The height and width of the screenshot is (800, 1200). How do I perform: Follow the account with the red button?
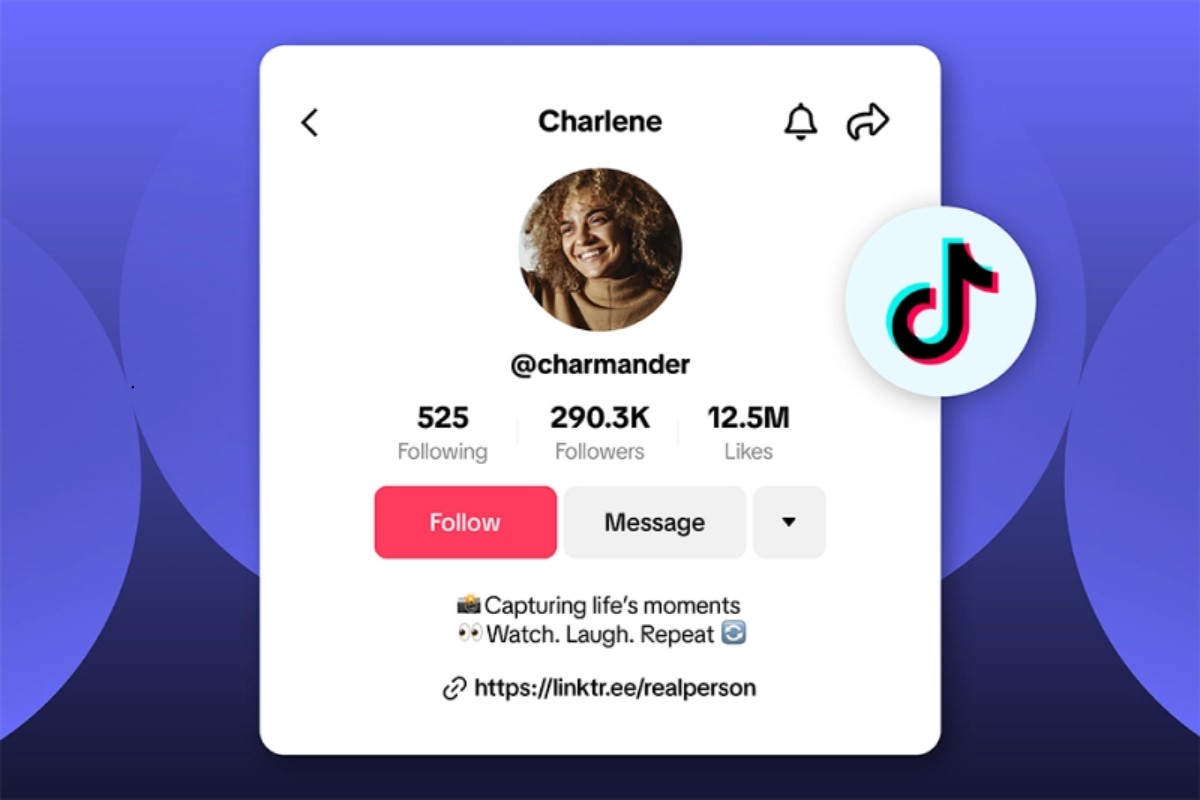[x=465, y=522]
